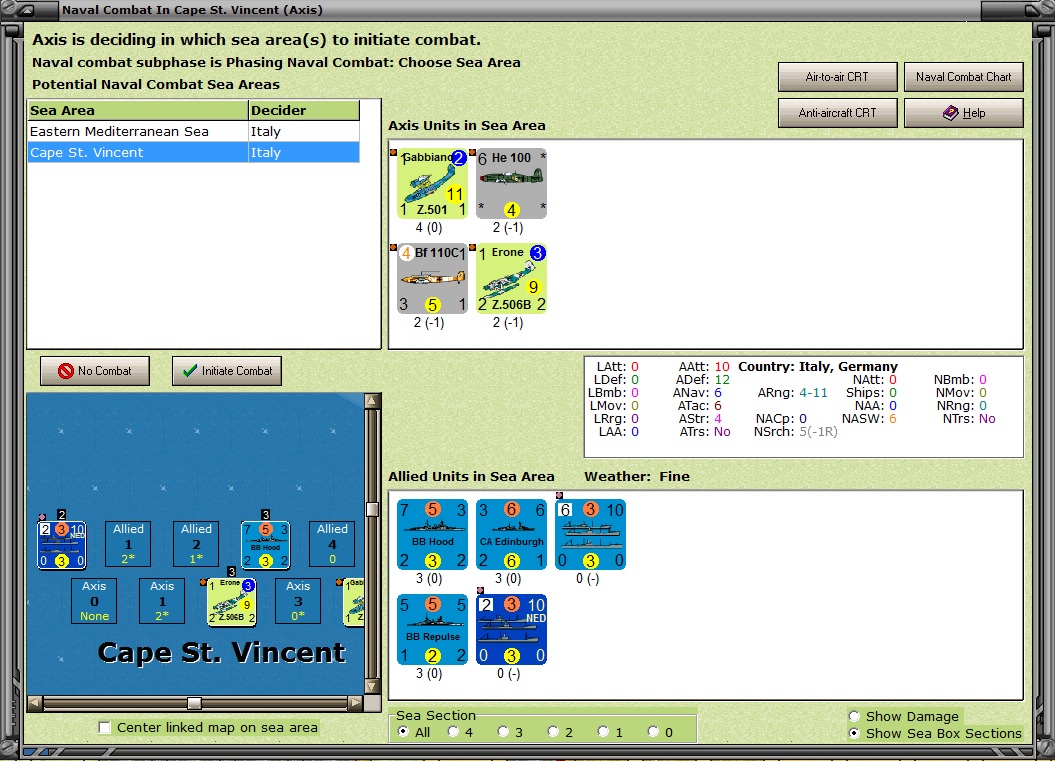Click the Axis 1 sea box section
This screenshot has height=761, width=1055.
(162, 601)
